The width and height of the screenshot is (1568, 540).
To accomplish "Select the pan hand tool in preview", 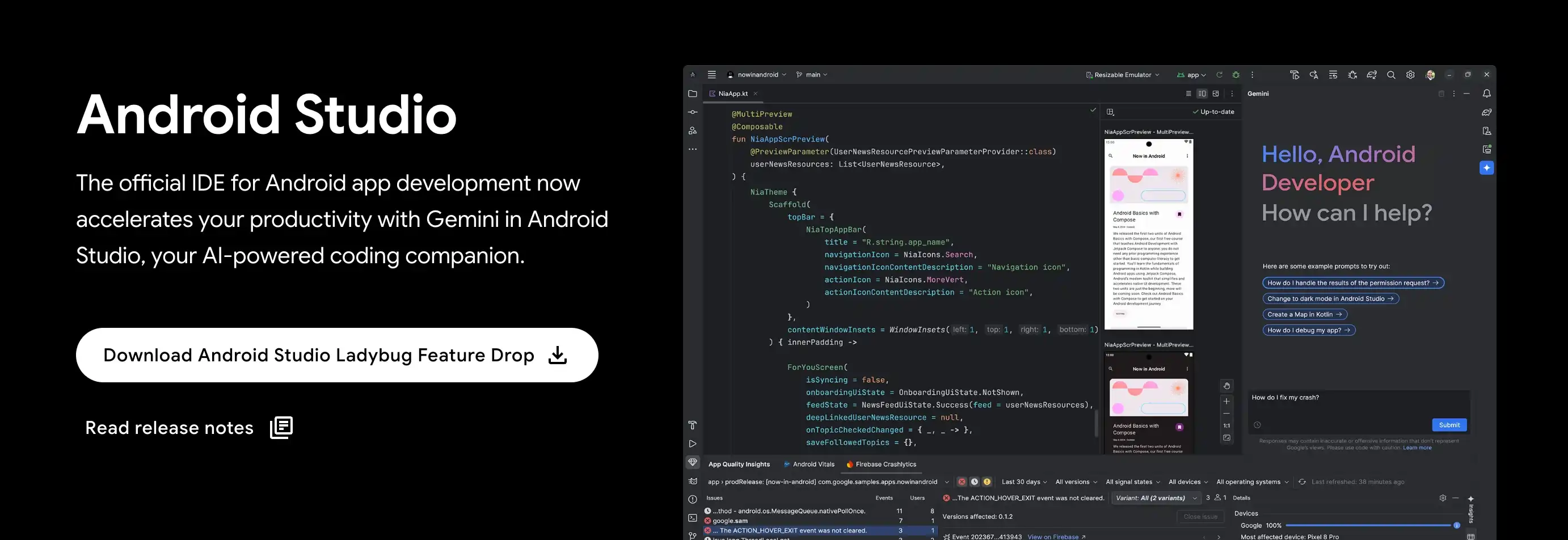I will [x=1226, y=386].
